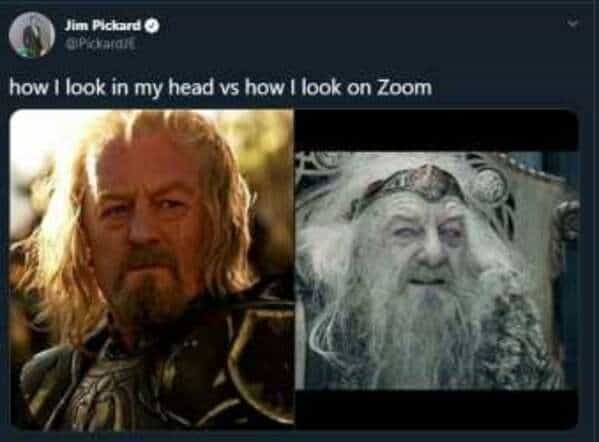The image size is (599, 442).
Task: Click the black bar above right photo
Action: (437, 130)
